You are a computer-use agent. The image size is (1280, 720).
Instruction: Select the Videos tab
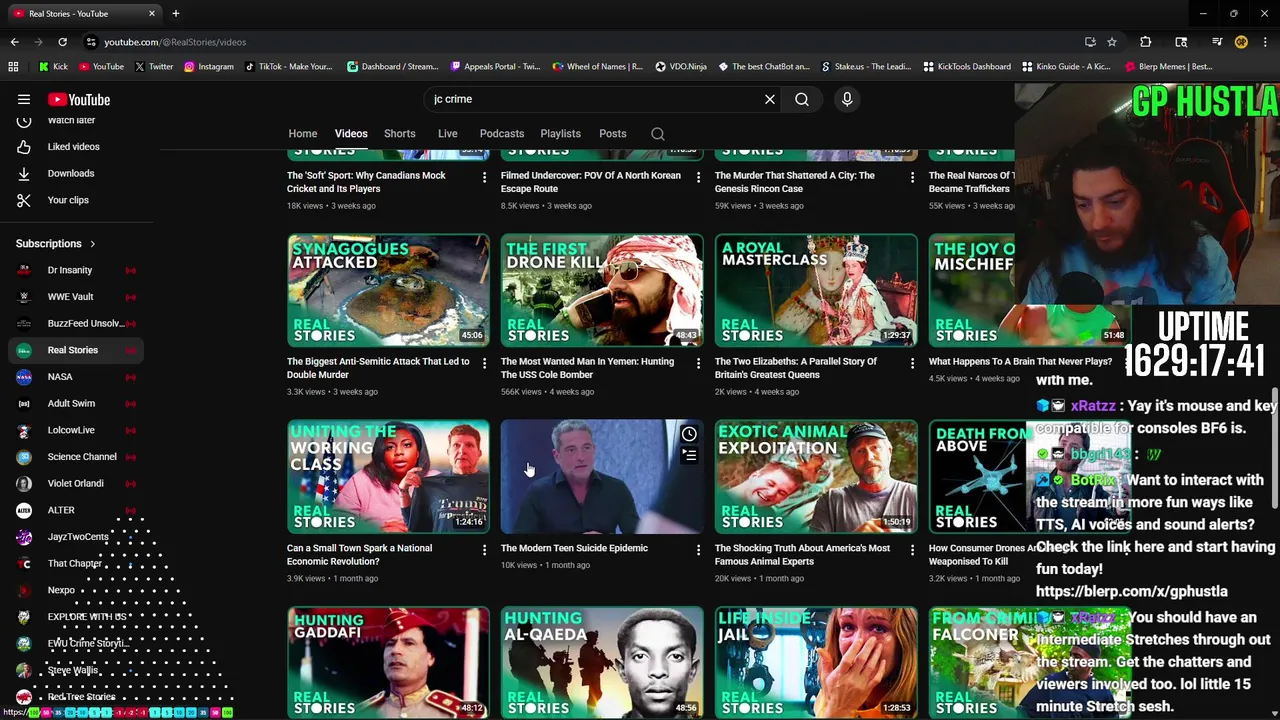pos(351,134)
